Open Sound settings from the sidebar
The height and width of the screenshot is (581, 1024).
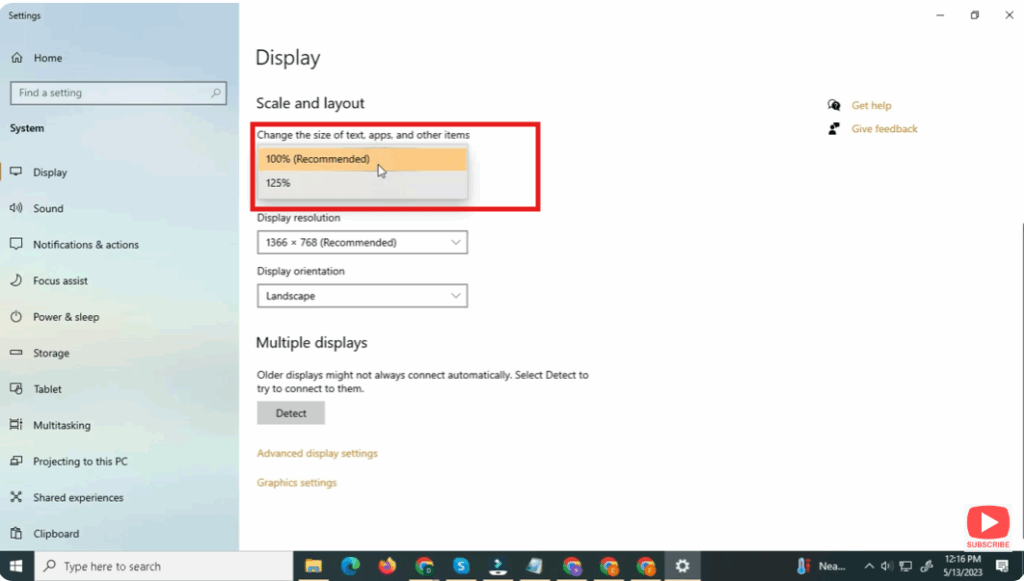(x=47, y=208)
